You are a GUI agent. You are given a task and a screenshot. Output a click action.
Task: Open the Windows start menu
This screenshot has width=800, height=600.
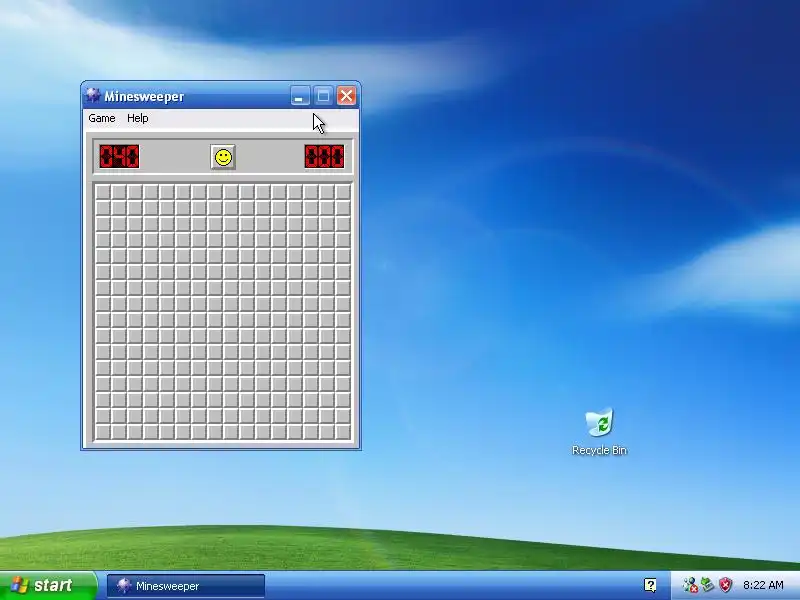click(x=47, y=585)
